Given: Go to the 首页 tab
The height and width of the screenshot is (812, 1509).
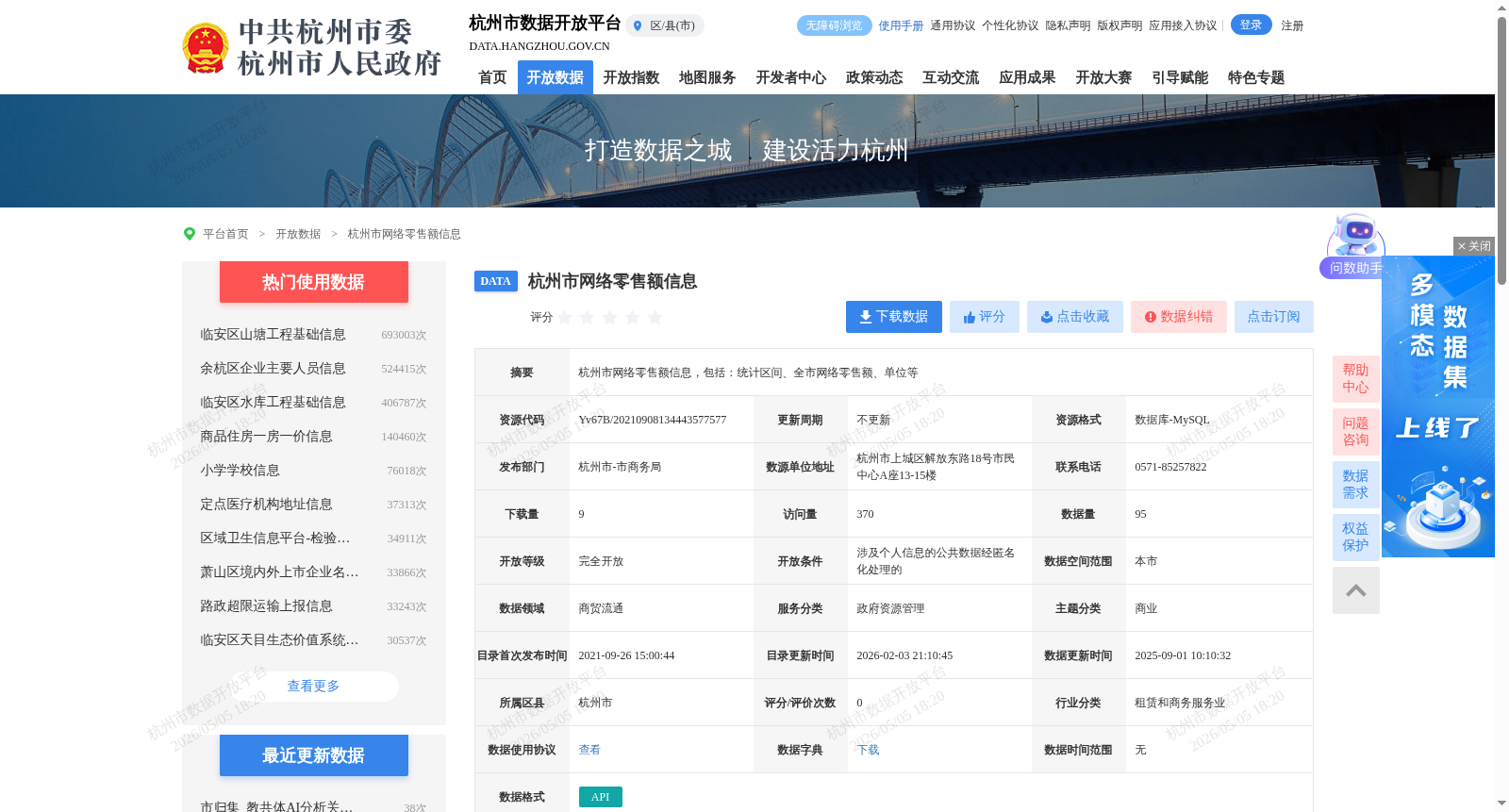Looking at the screenshot, I should [492, 77].
